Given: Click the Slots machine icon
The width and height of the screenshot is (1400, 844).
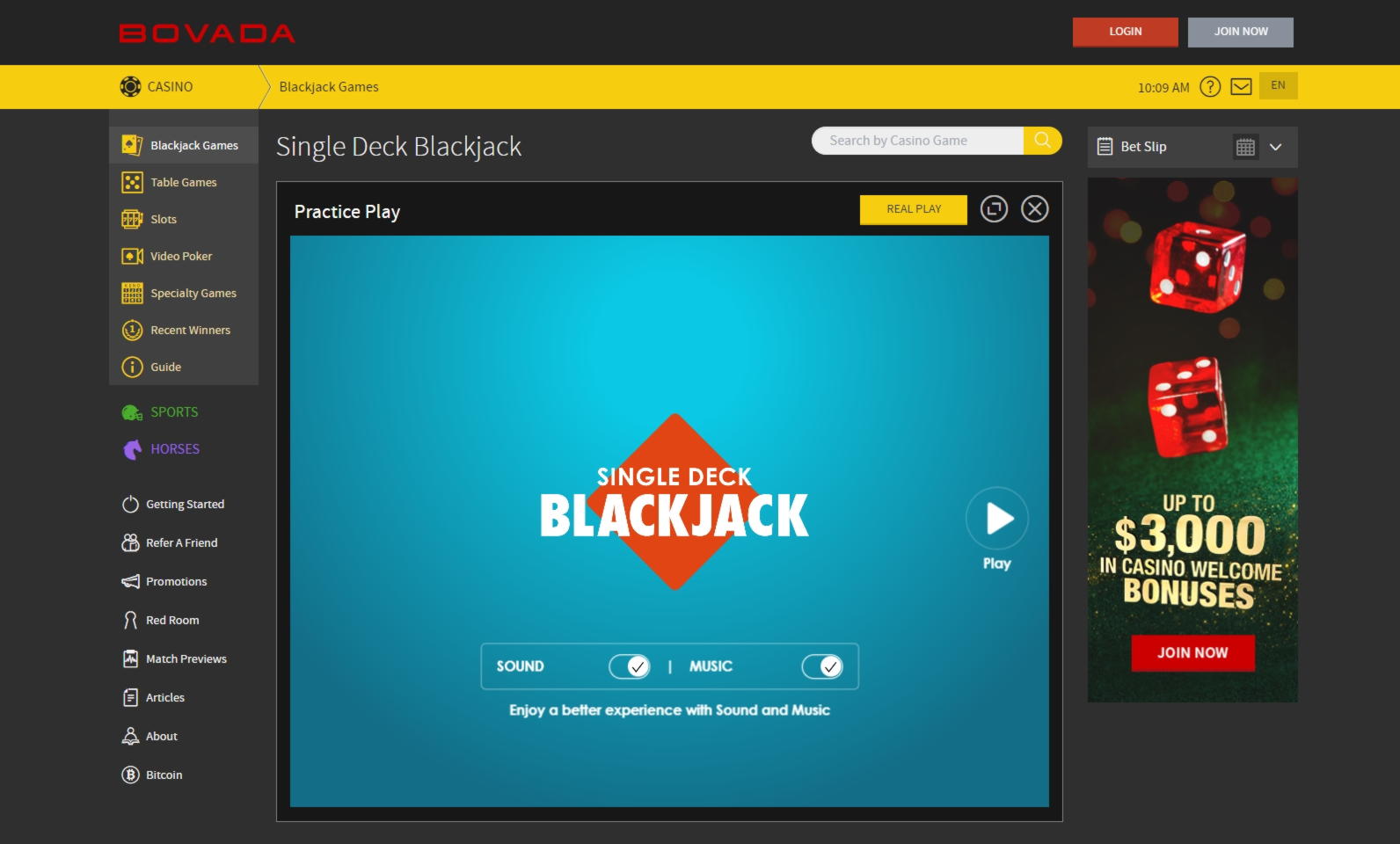Looking at the screenshot, I should (132, 219).
